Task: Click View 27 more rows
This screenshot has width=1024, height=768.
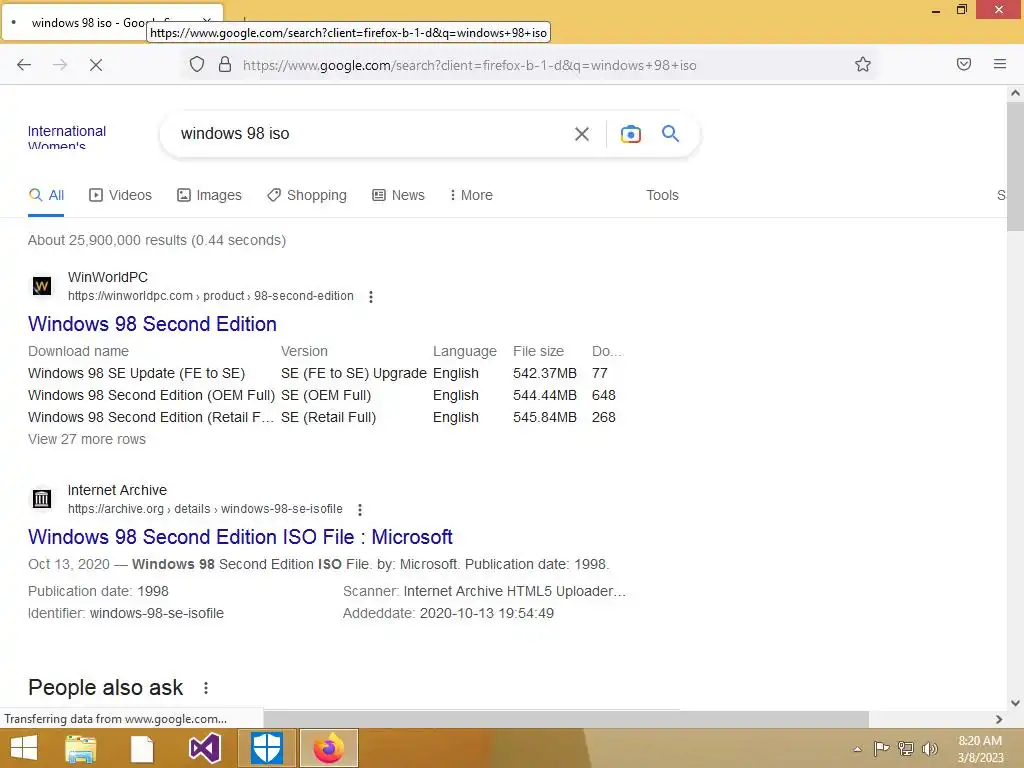Action: [x=87, y=440]
